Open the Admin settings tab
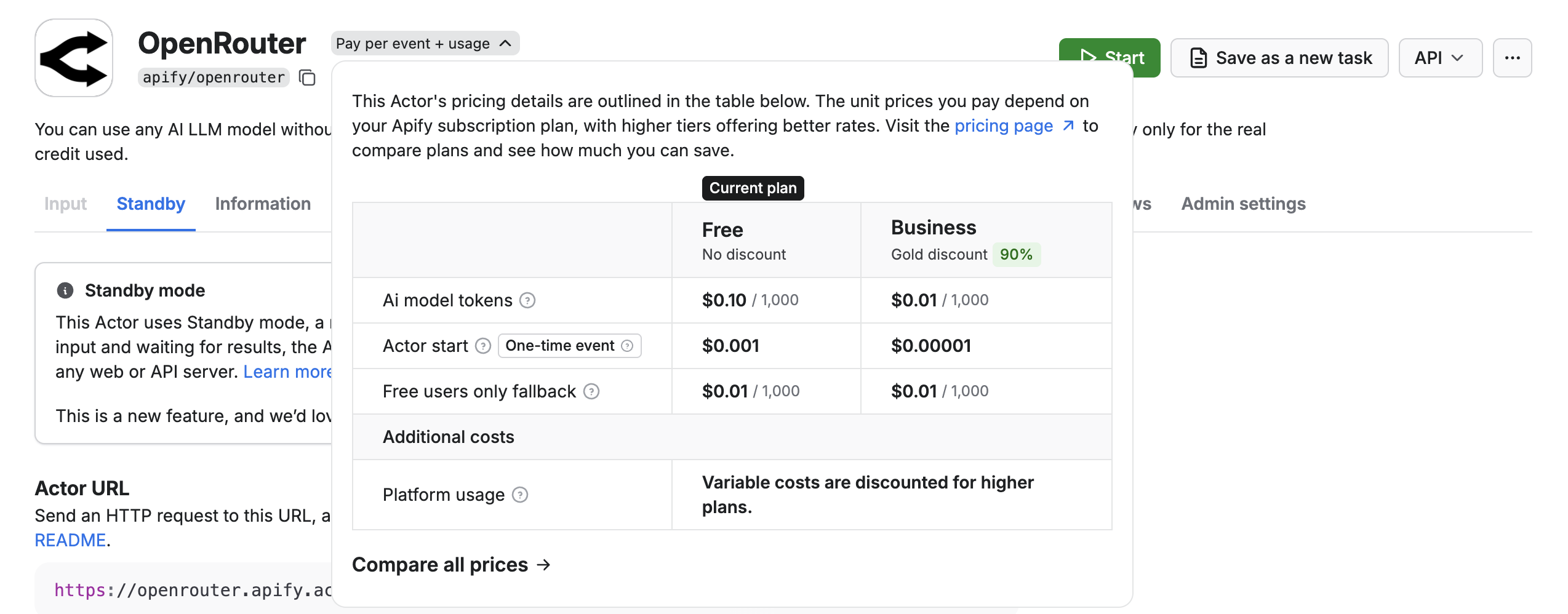The image size is (1568, 614). pyautogui.click(x=1244, y=204)
